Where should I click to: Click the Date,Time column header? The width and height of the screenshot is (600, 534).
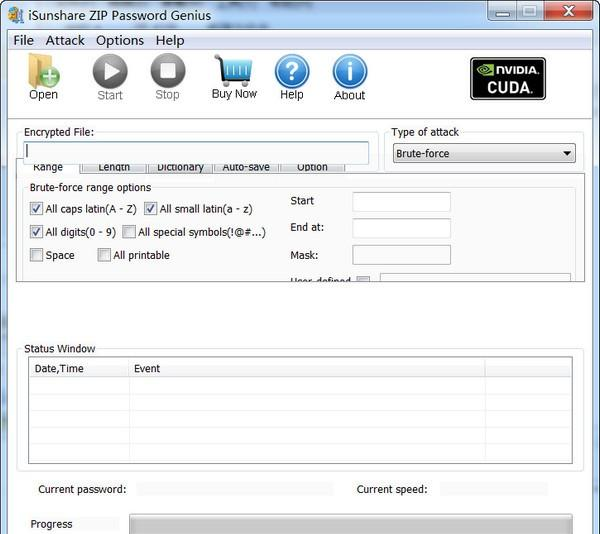point(79,368)
